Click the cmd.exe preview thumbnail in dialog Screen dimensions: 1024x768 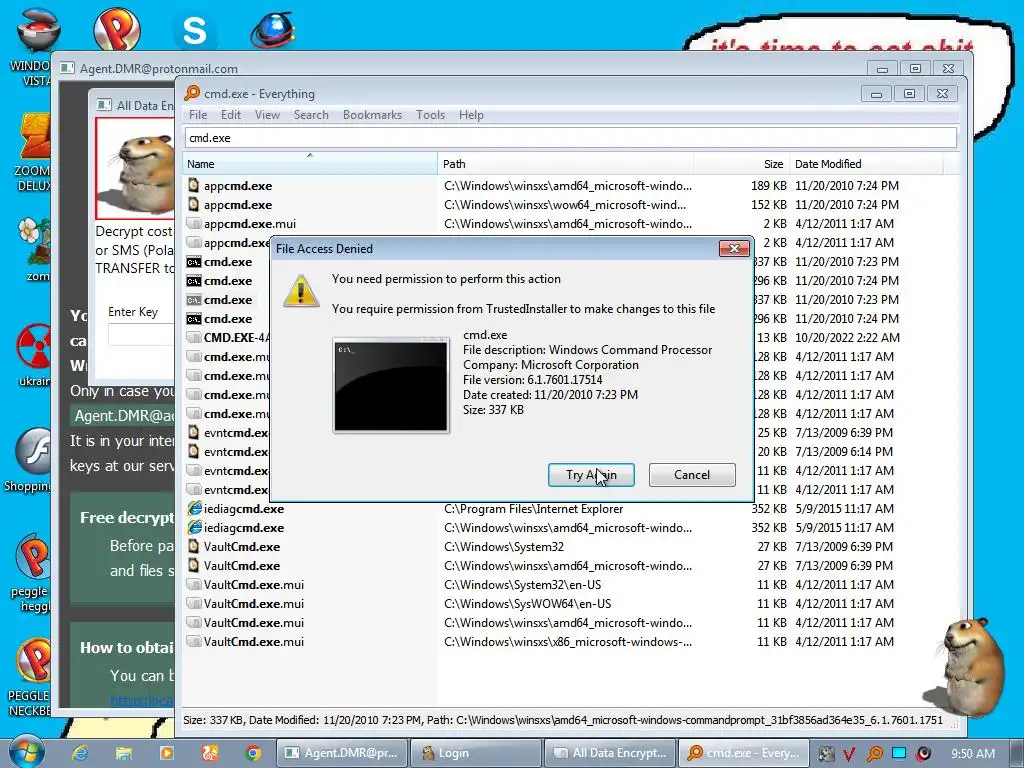391,385
